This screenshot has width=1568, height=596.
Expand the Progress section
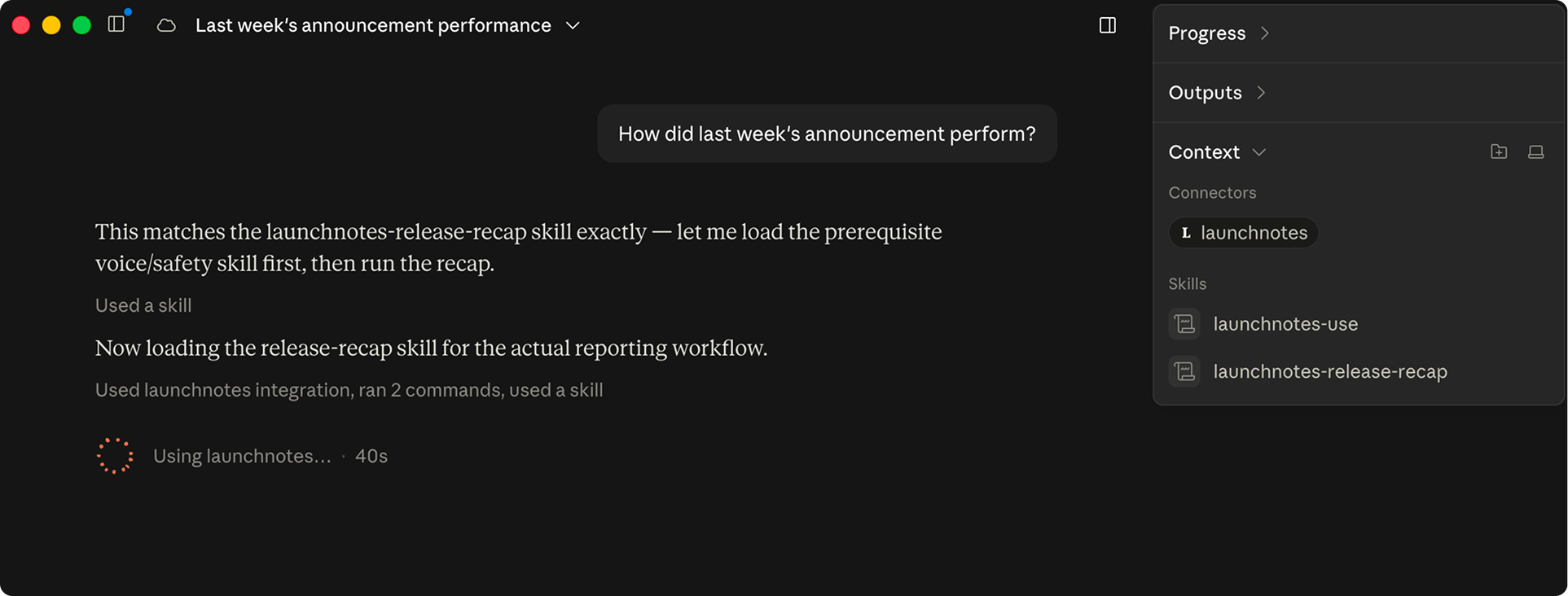coord(1219,33)
